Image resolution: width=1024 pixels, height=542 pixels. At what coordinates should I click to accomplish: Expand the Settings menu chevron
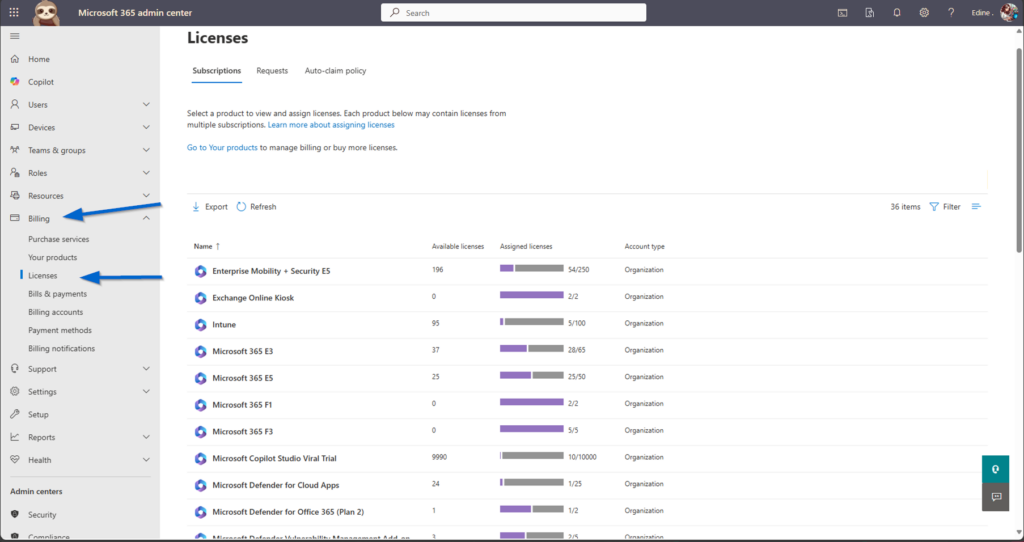(146, 391)
